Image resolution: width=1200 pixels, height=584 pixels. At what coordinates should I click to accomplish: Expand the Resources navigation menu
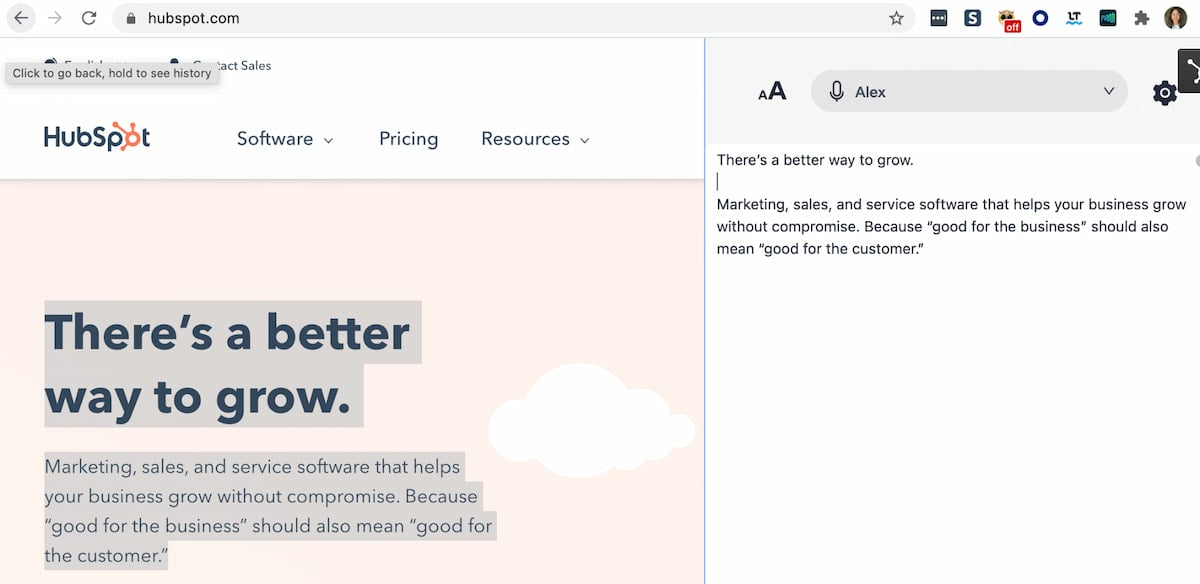point(535,139)
